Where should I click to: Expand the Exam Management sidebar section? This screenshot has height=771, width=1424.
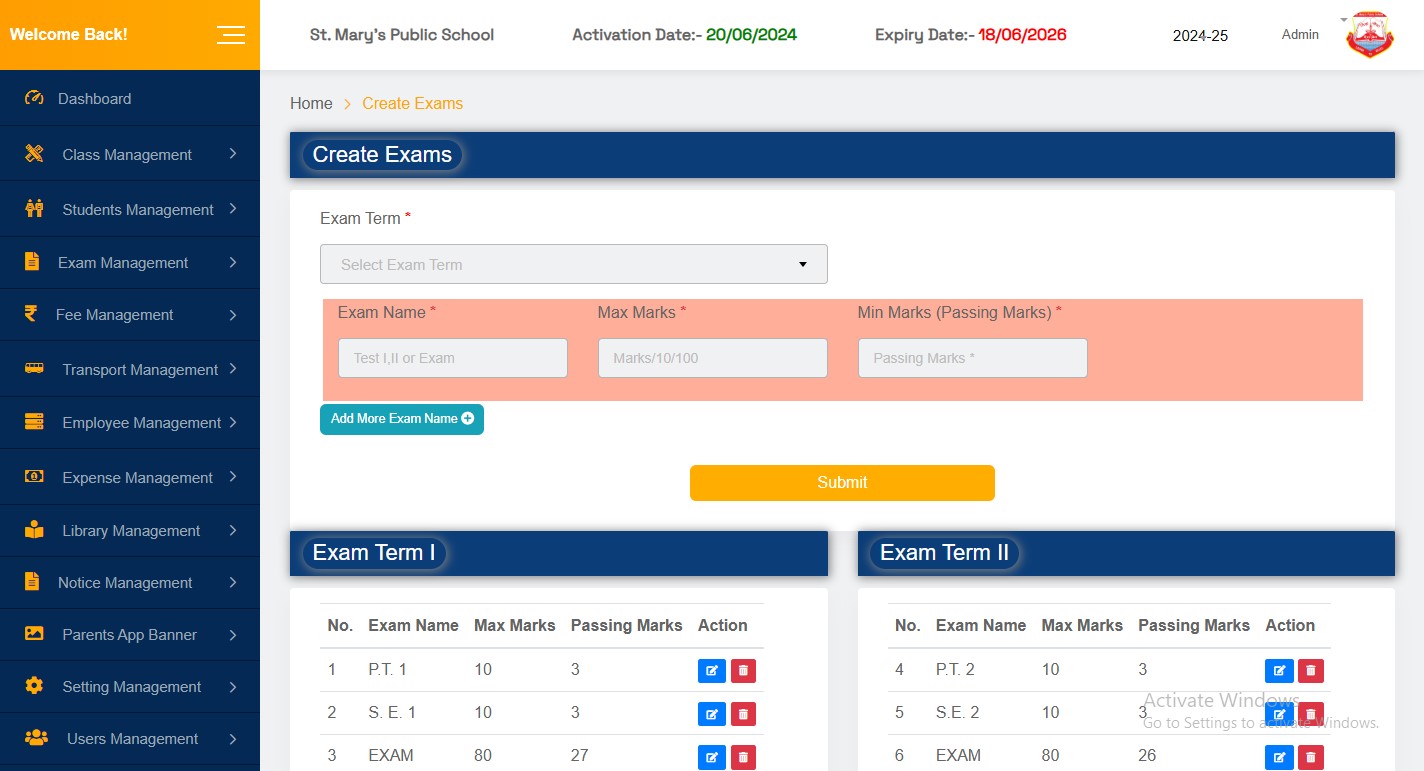[x=122, y=262]
